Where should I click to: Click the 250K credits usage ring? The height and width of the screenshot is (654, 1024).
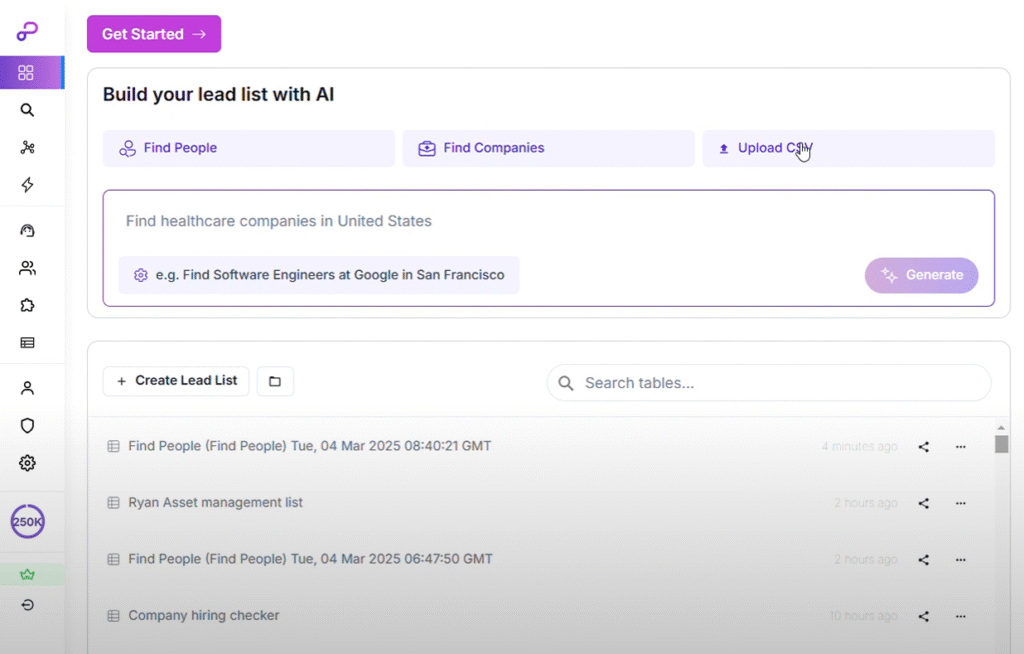(27, 521)
